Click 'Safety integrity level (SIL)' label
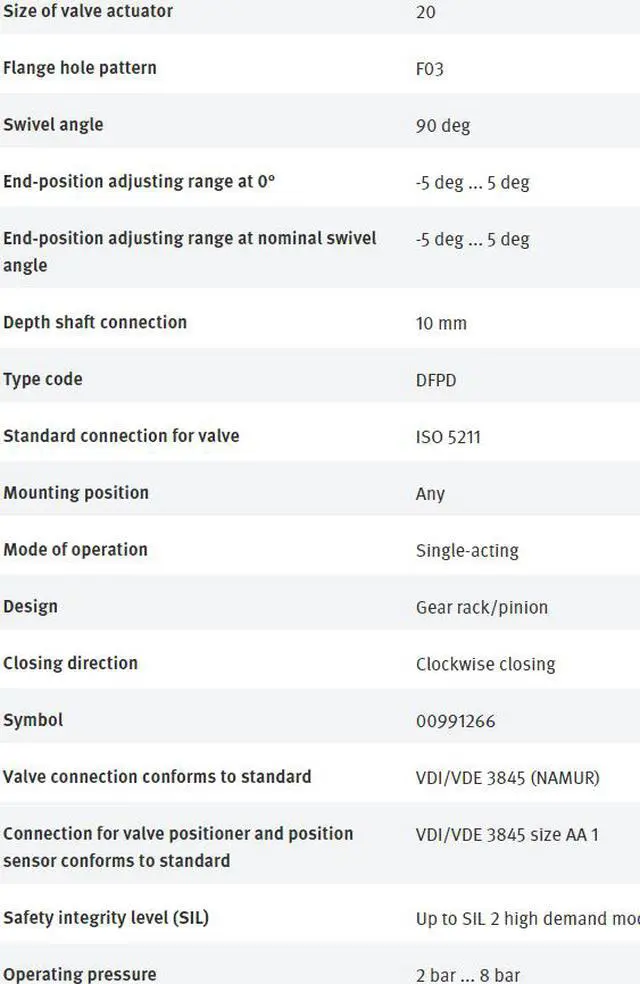This screenshot has width=640, height=984. 106,918
